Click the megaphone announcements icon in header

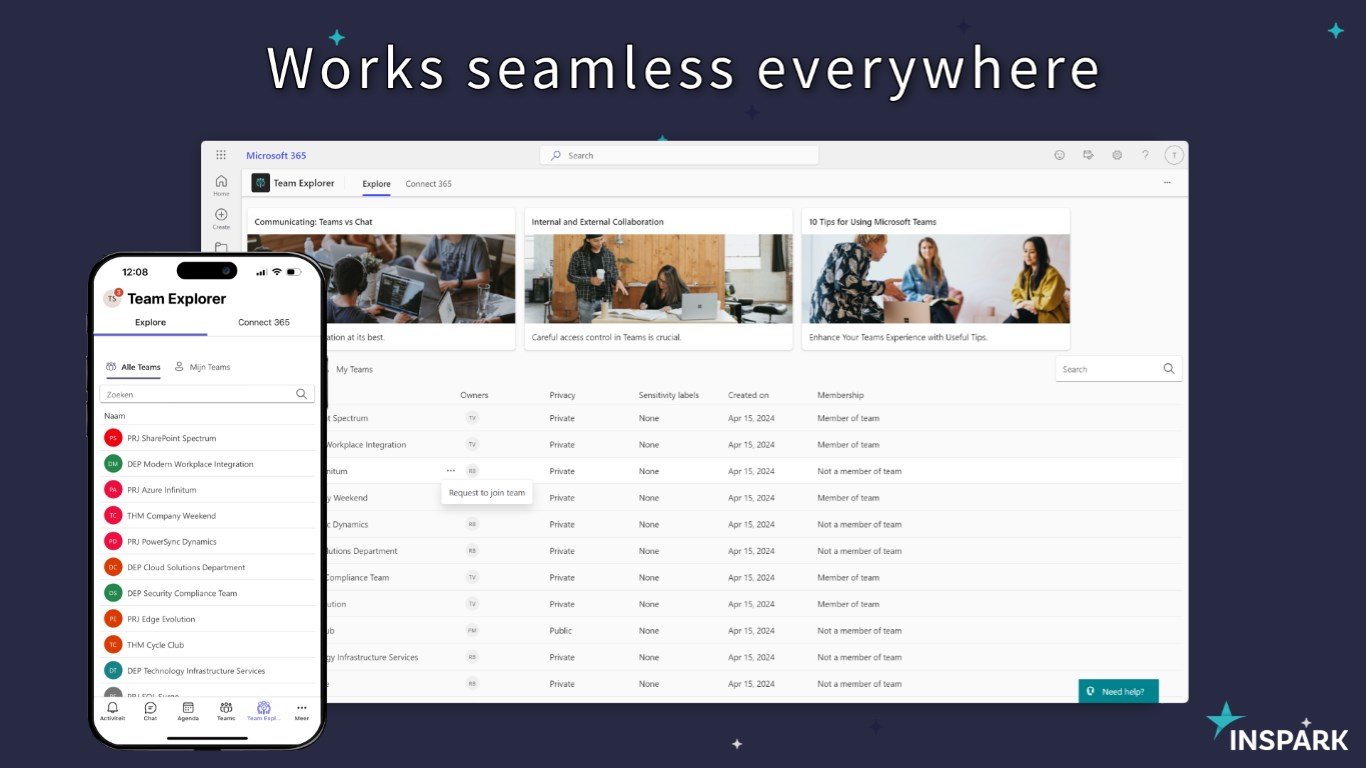click(1088, 155)
